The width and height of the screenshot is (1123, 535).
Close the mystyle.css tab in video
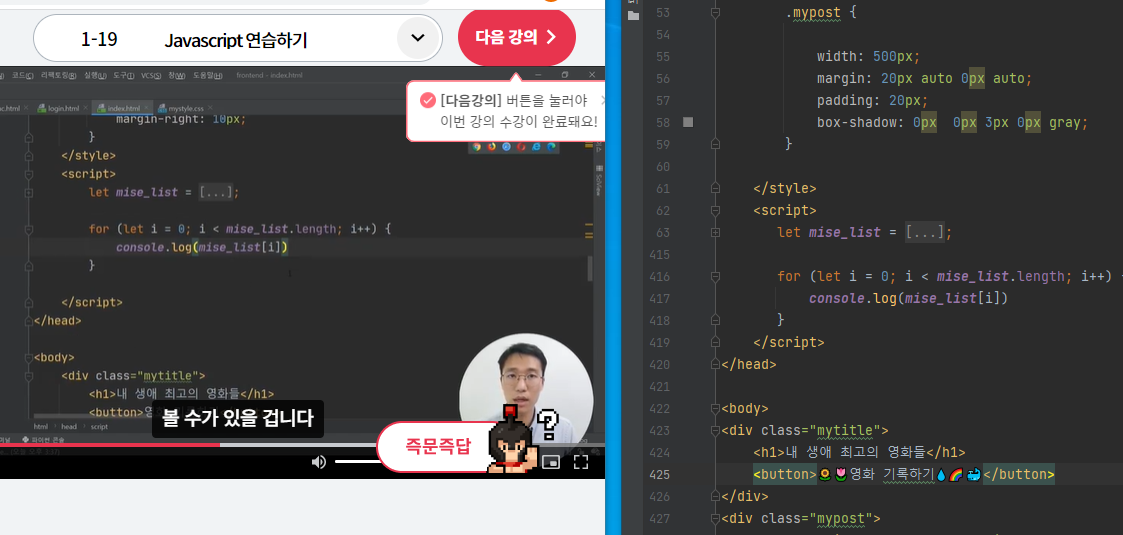211,107
